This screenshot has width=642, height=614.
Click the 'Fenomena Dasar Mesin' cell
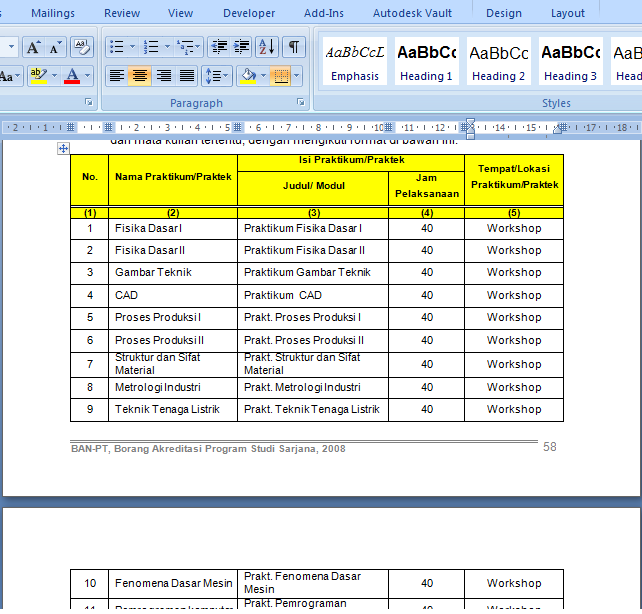pos(173,583)
